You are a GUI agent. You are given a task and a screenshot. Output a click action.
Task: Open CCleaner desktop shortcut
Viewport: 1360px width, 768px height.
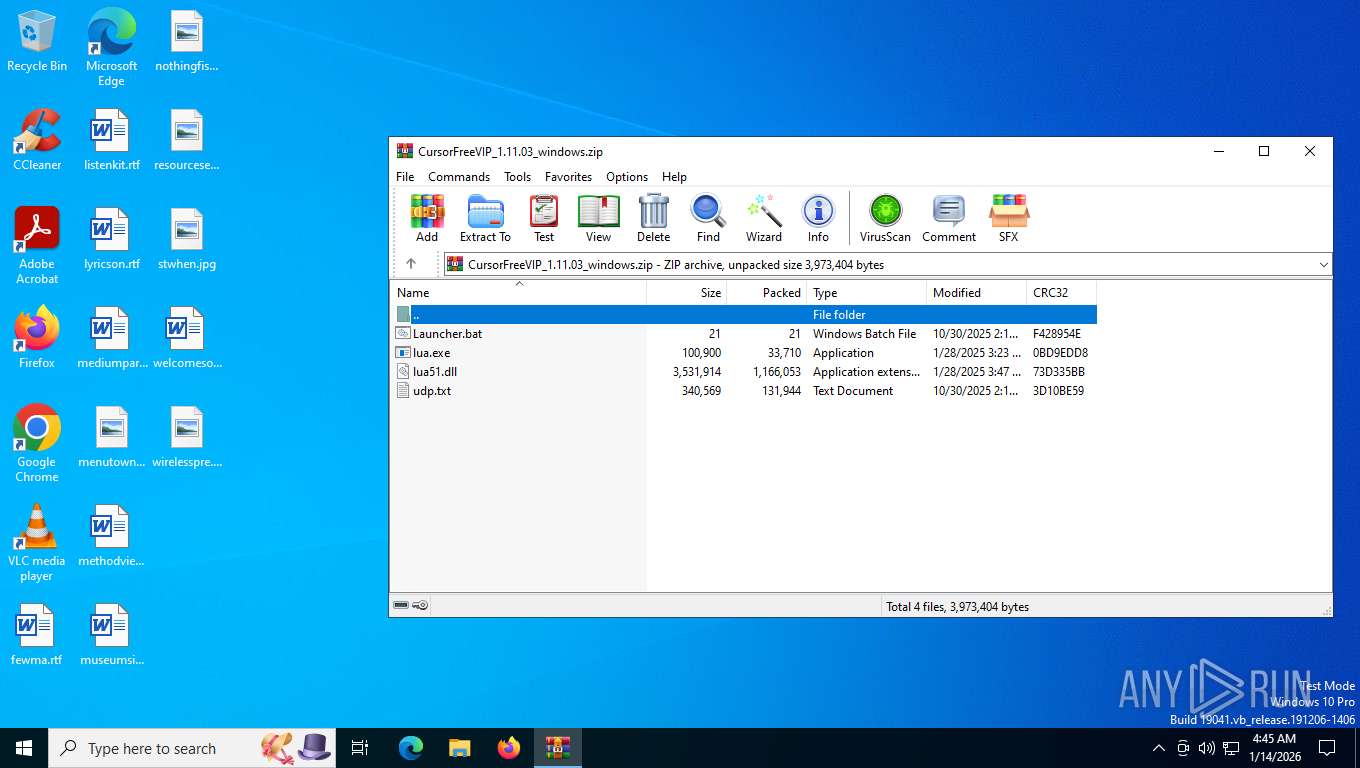(37, 140)
